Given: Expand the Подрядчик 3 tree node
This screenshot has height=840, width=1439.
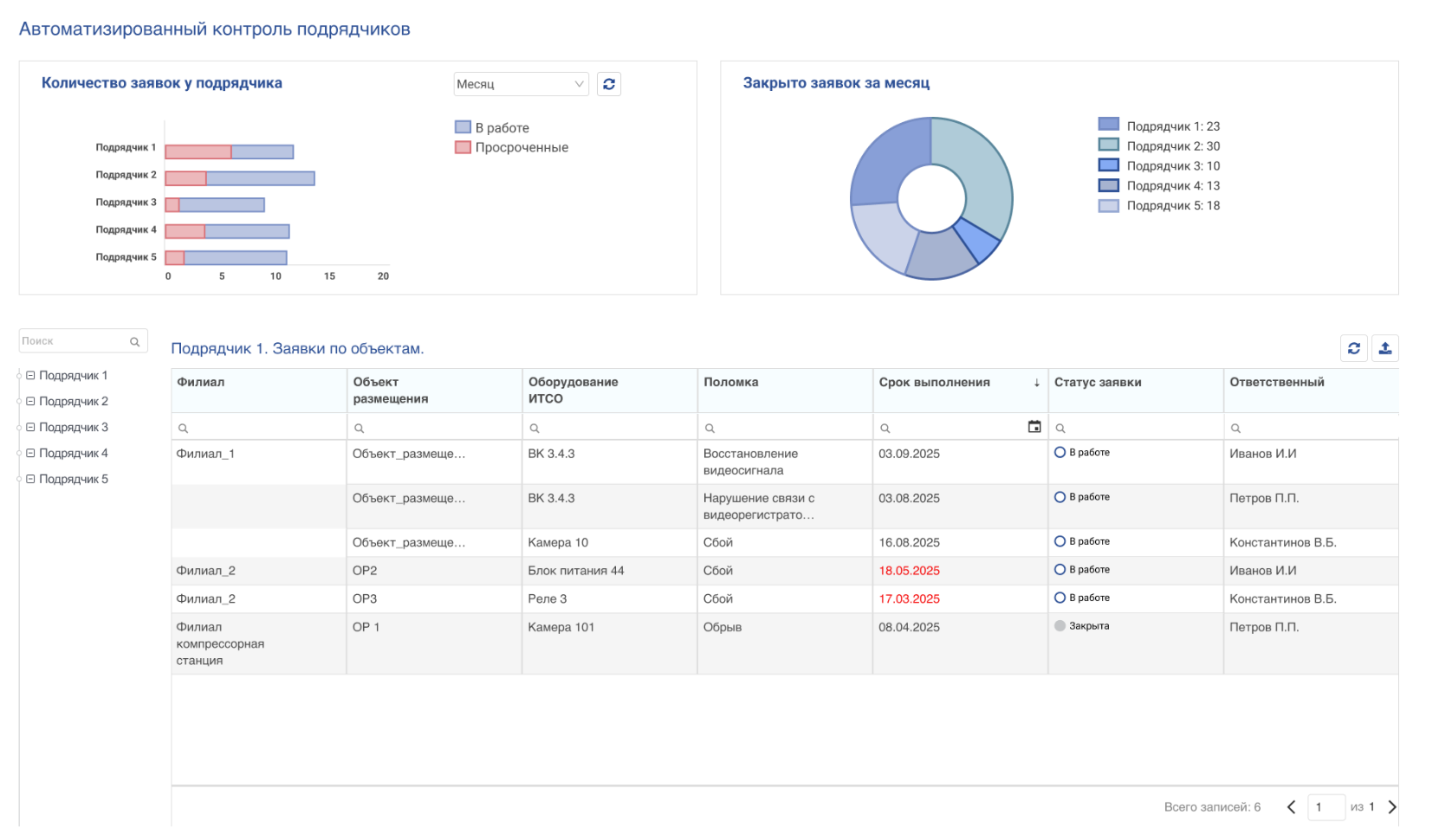Looking at the screenshot, I should click(x=30, y=428).
